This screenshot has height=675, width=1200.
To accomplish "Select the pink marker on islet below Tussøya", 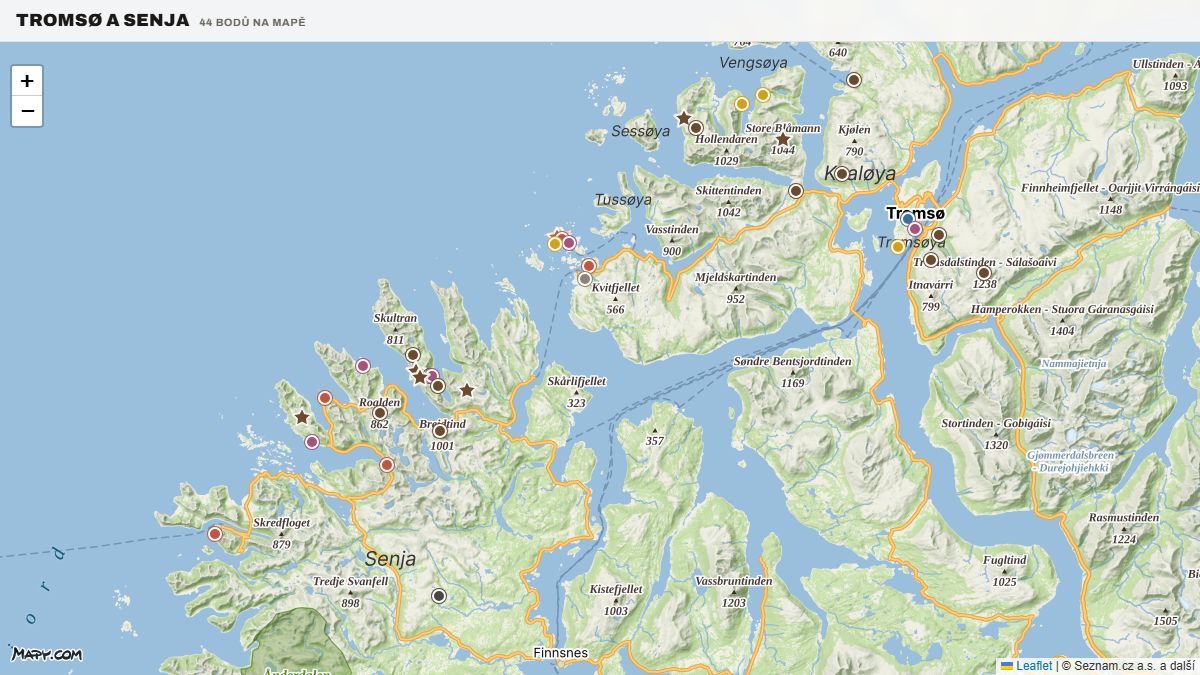I will pyautogui.click(x=569, y=243).
